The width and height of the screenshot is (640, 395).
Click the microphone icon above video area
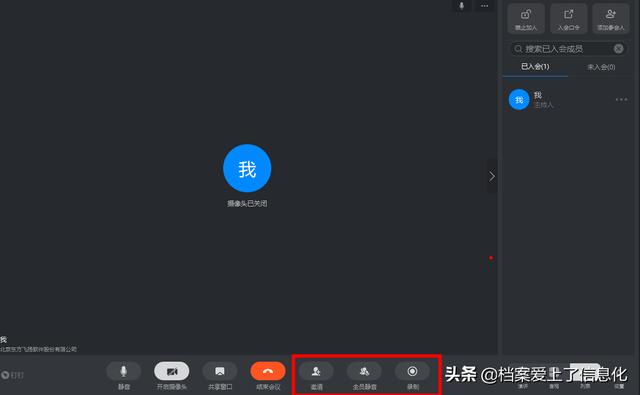tap(462, 6)
